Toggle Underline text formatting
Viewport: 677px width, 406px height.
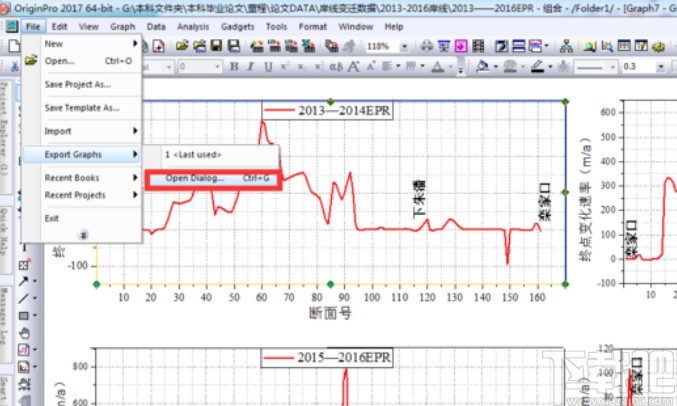click(268, 67)
